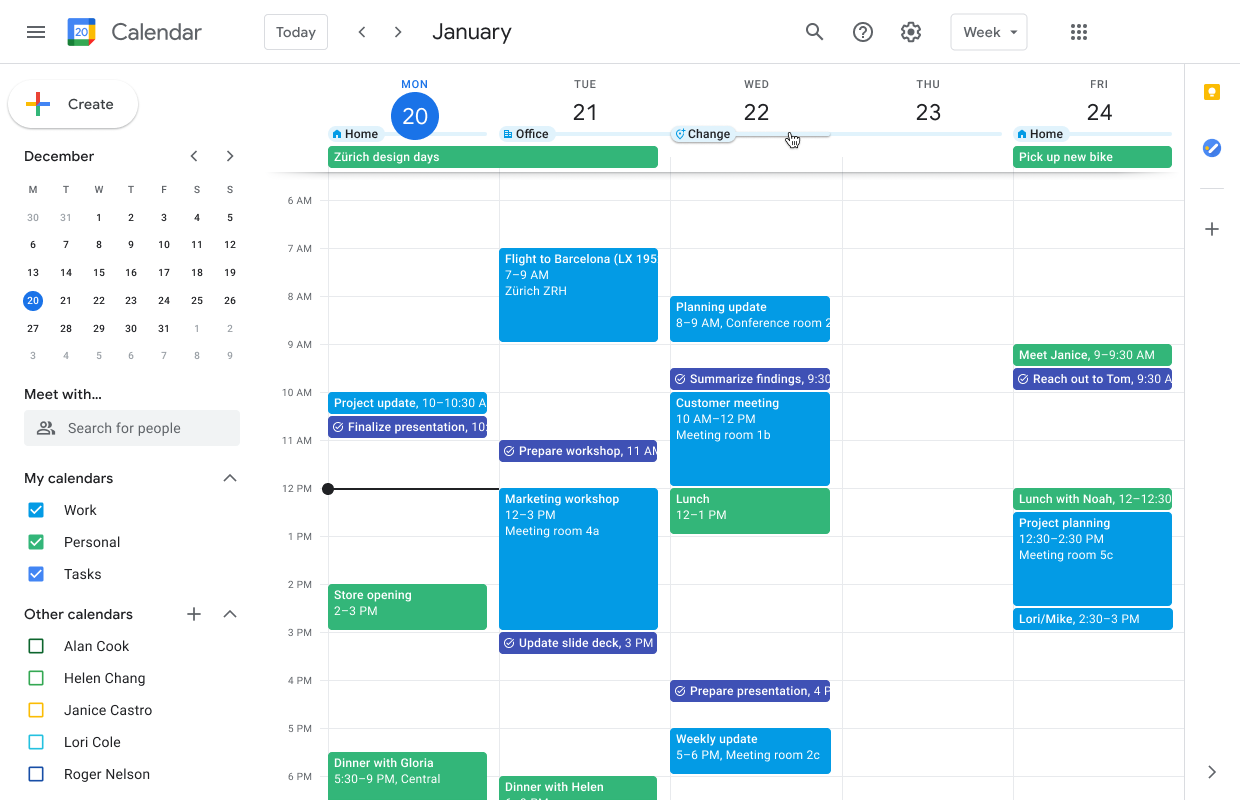This screenshot has width=1240, height=800.
Task: Enable the Helen Chang calendar checkbox
Action: 36,678
